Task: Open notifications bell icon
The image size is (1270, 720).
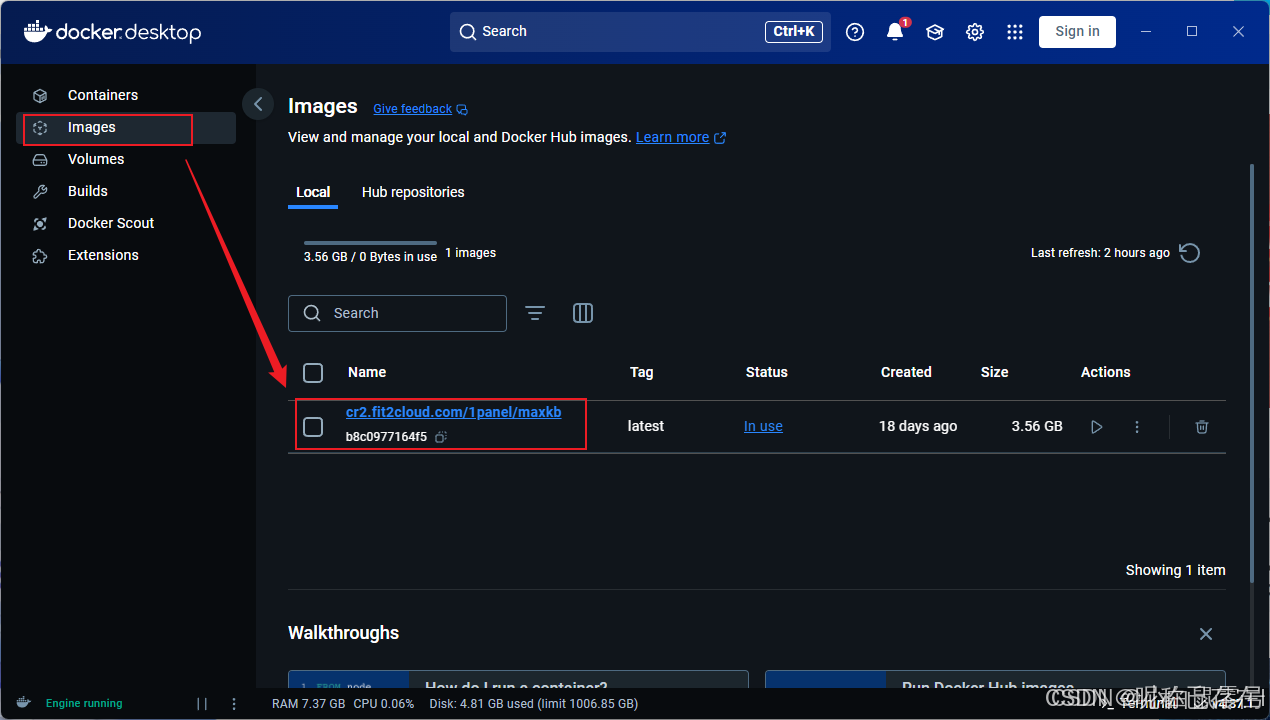Action: click(895, 32)
